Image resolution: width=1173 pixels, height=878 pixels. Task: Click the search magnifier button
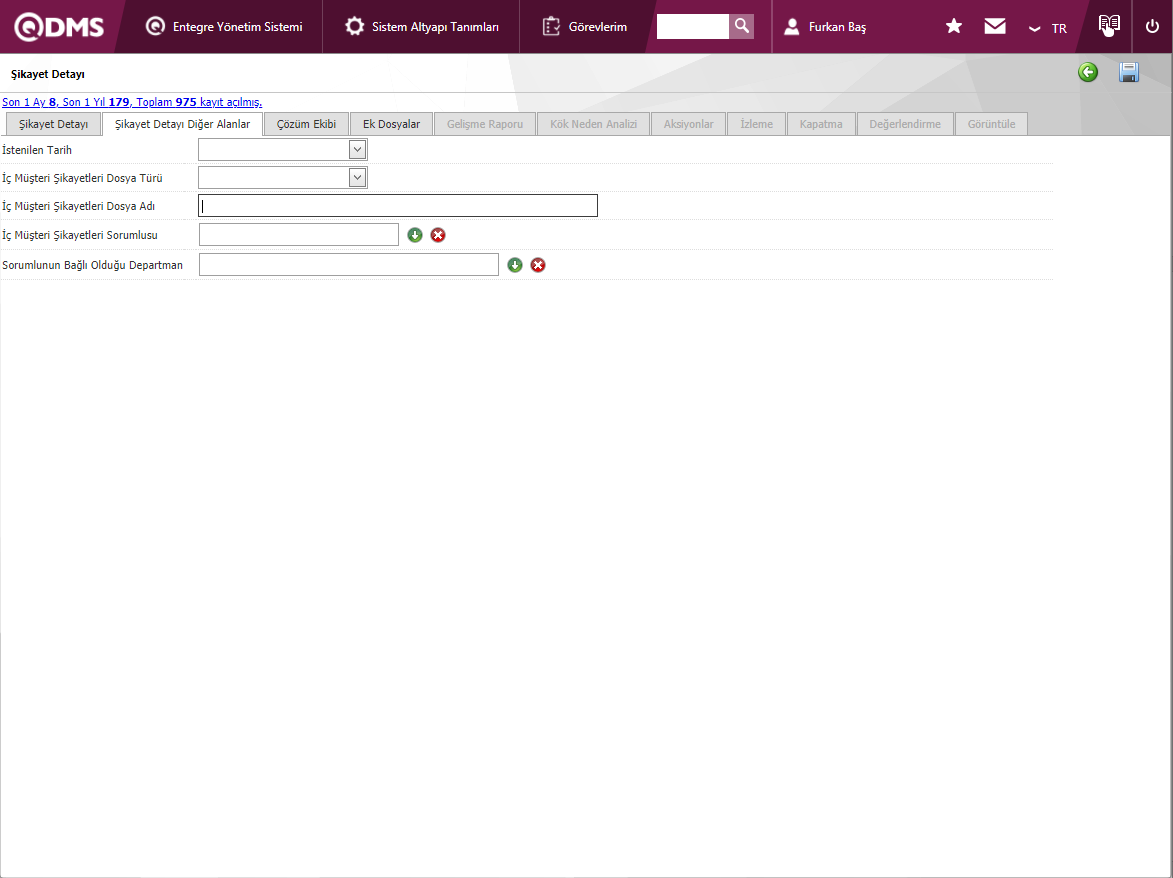[741, 26]
